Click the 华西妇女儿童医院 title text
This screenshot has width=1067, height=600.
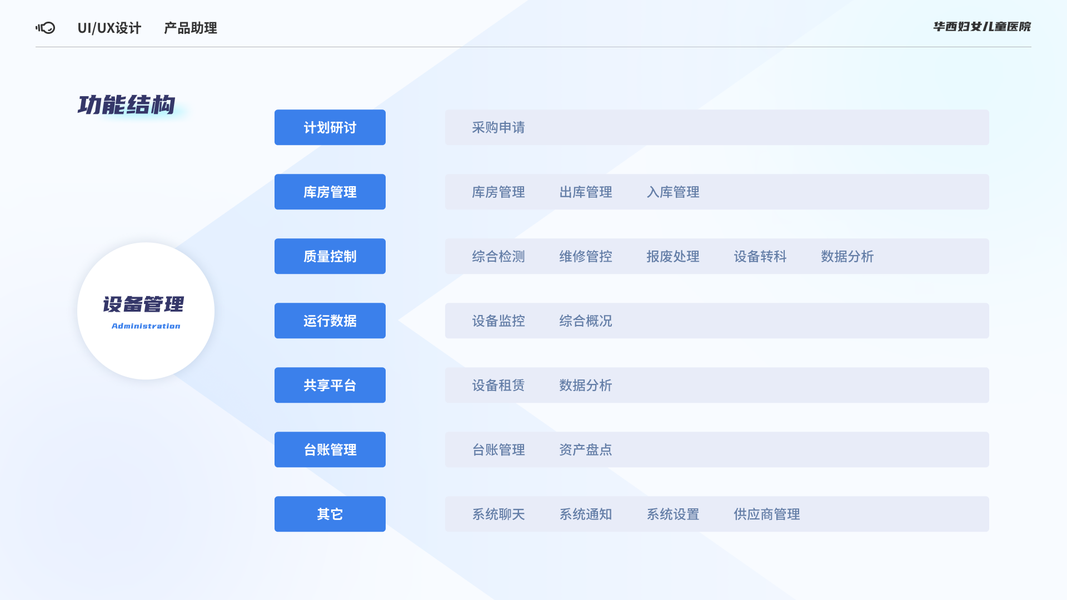click(981, 27)
